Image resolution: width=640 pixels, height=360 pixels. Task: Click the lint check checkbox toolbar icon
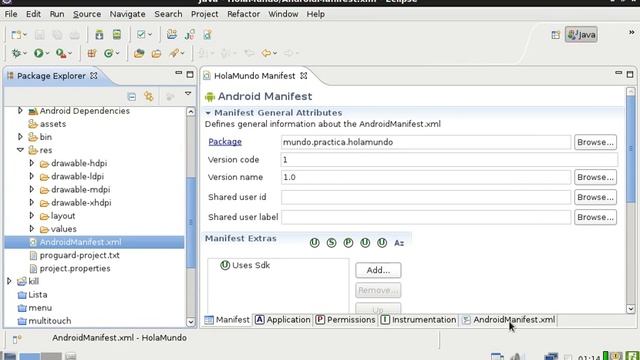click(x=141, y=35)
